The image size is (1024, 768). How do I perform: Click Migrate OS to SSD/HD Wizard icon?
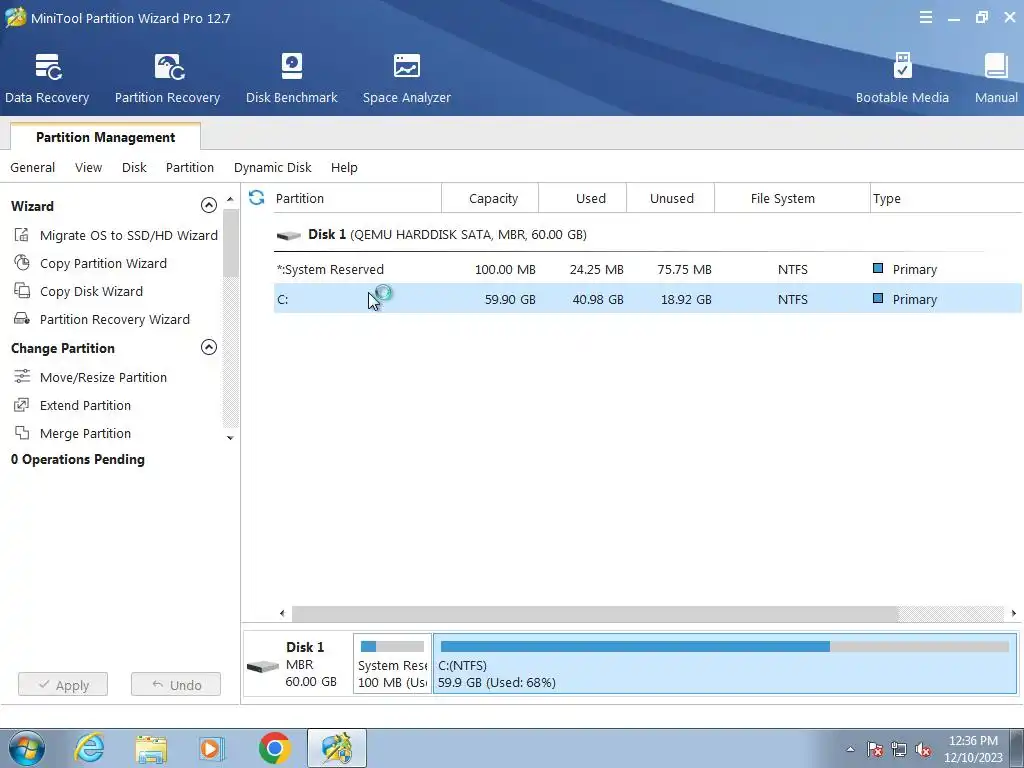coord(22,234)
